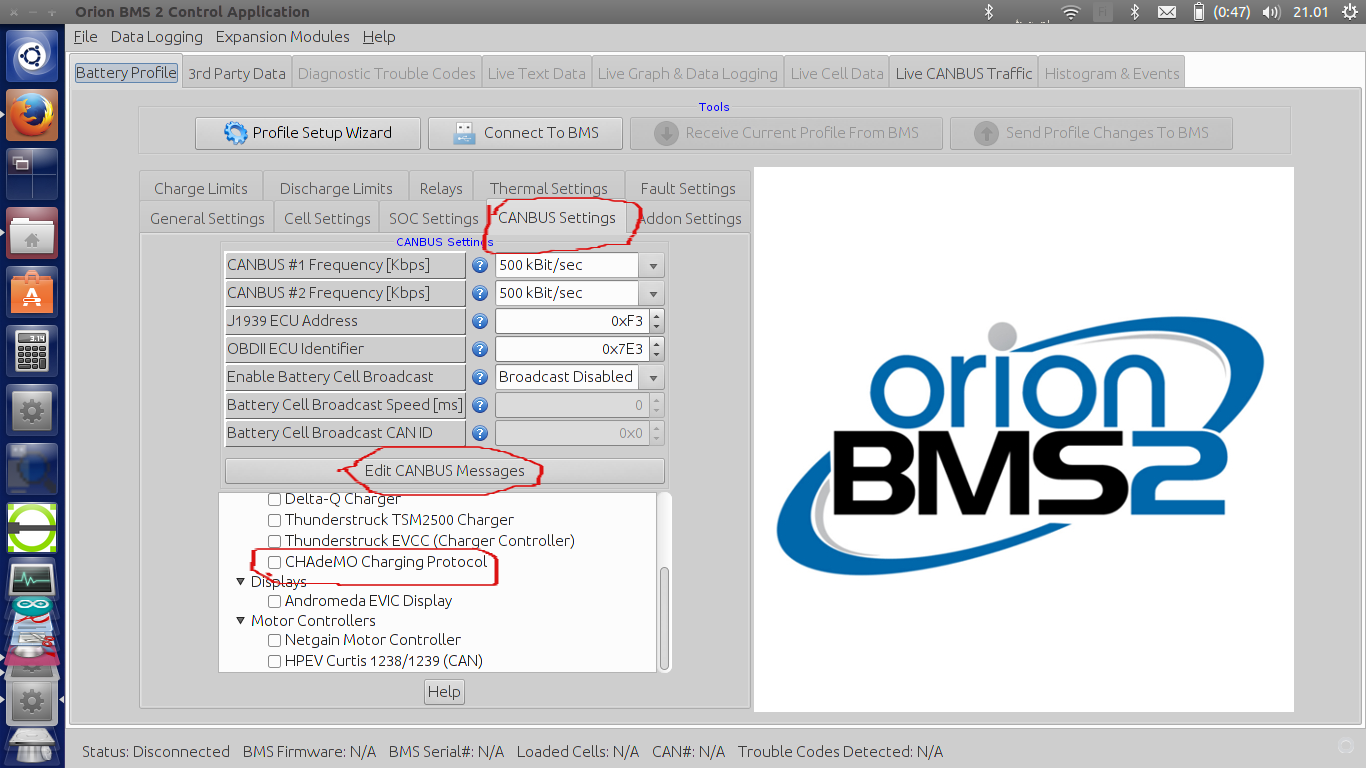Open System Monitor from the dock
The width and height of the screenshot is (1366, 768).
pos(32,580)
